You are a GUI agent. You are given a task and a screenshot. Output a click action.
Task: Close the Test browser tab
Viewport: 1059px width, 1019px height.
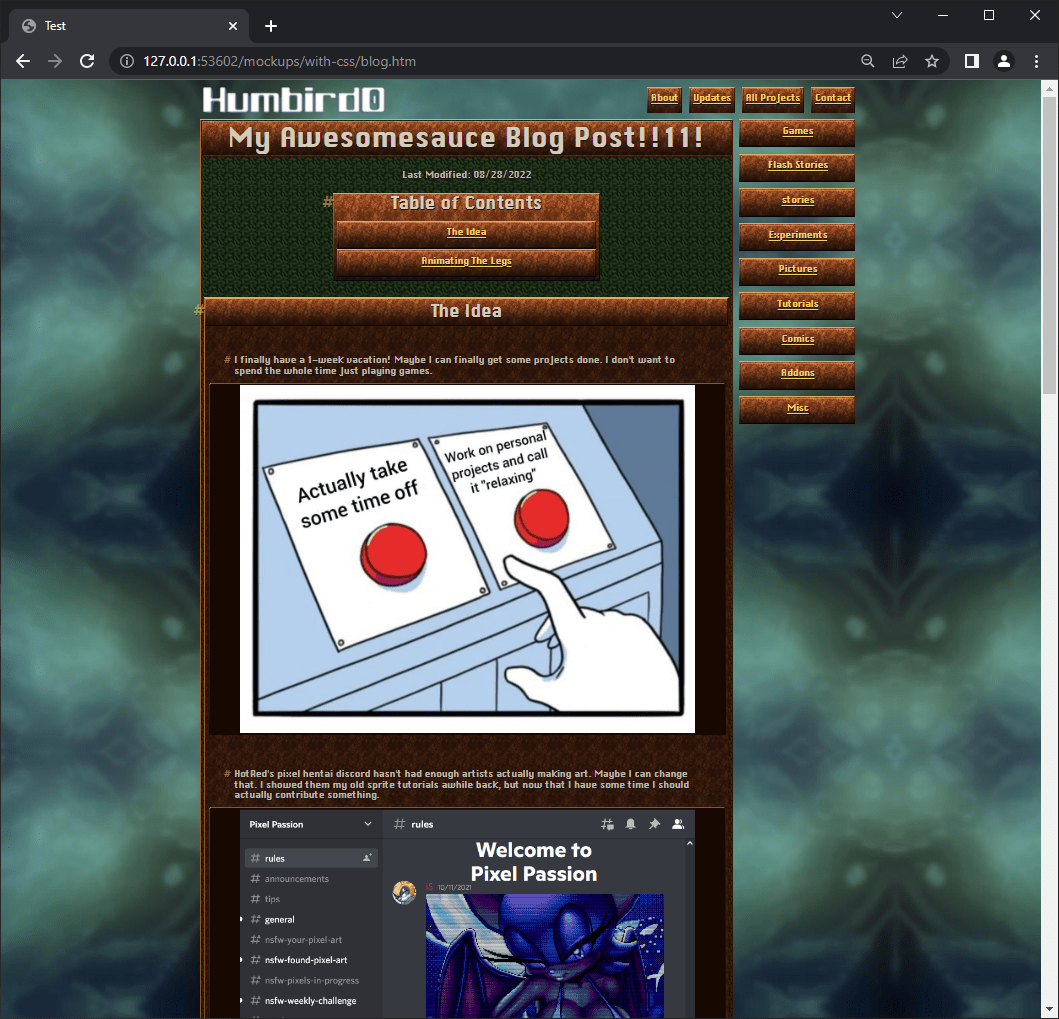click(x=233, y=26)
